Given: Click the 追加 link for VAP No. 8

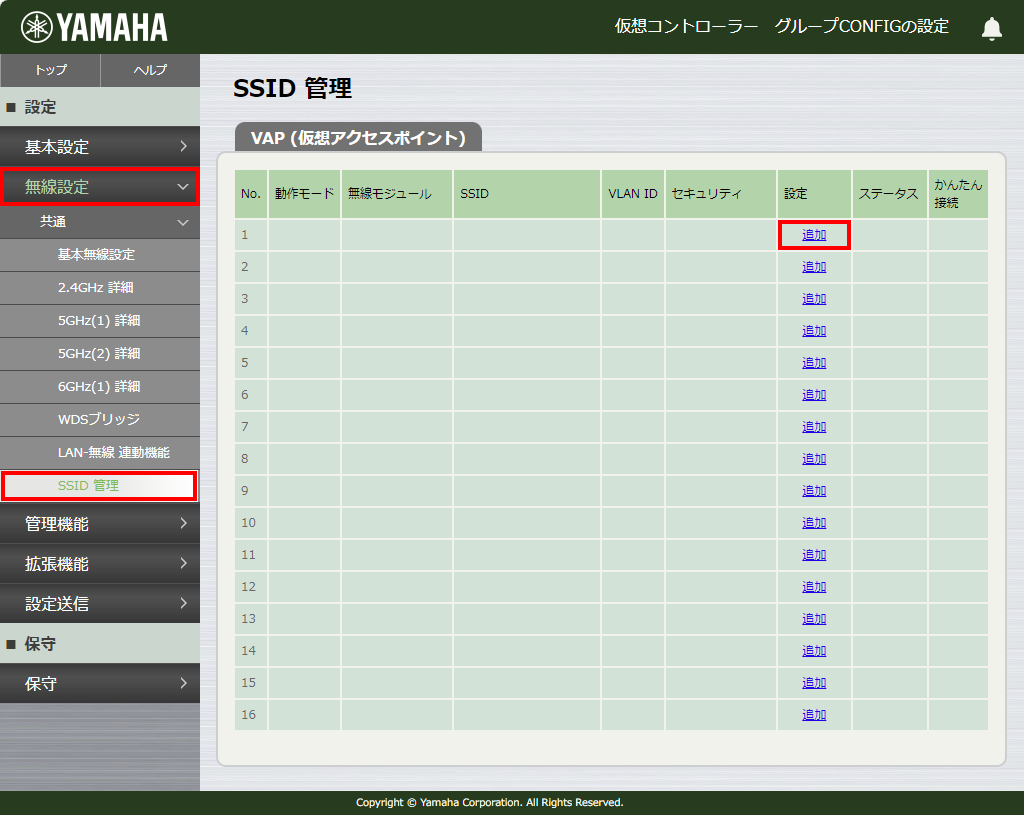Looking at the screenshot, I should click(x=814, y=459).
